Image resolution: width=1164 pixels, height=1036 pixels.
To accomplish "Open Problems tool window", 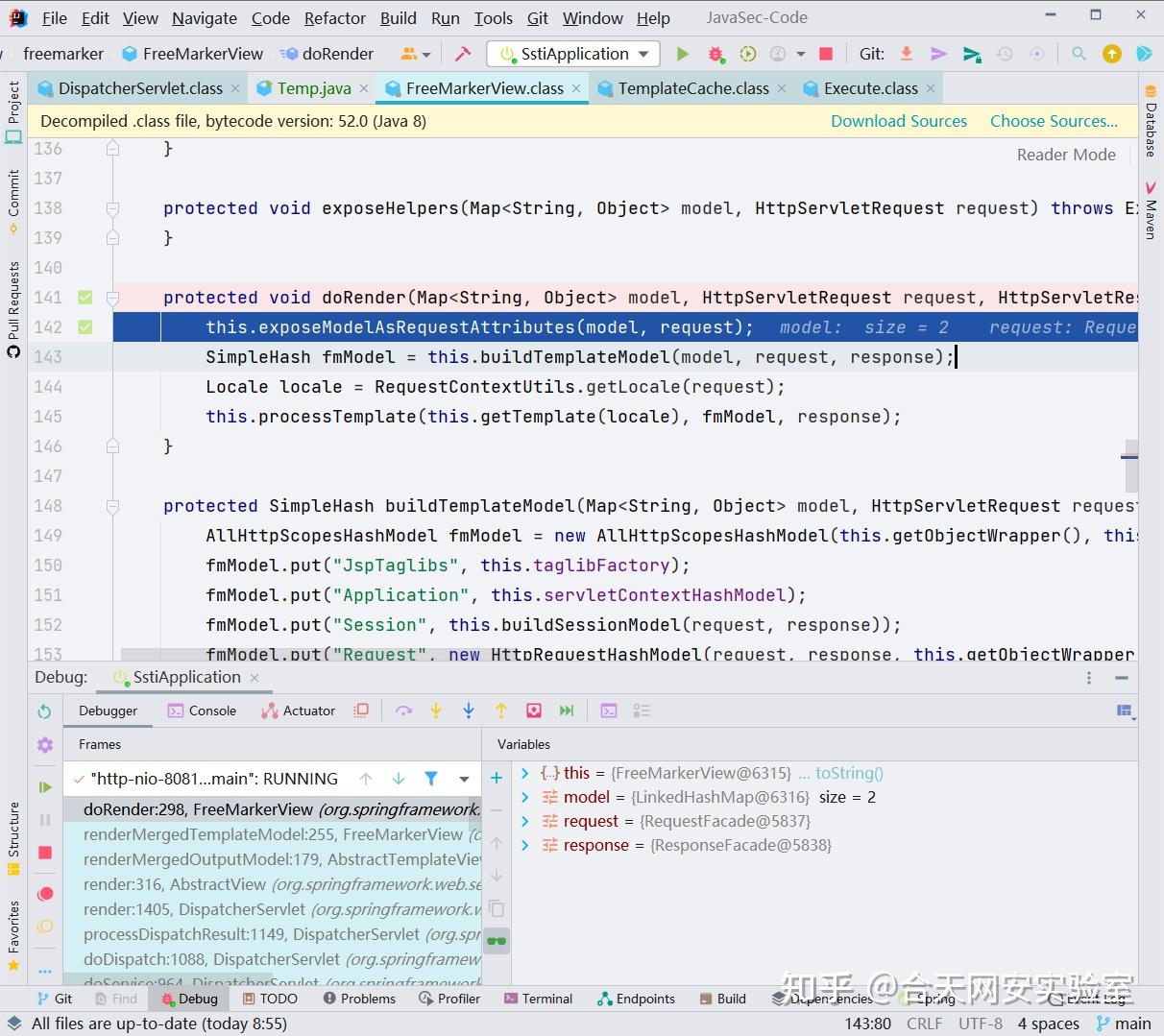I will (359, 999).
